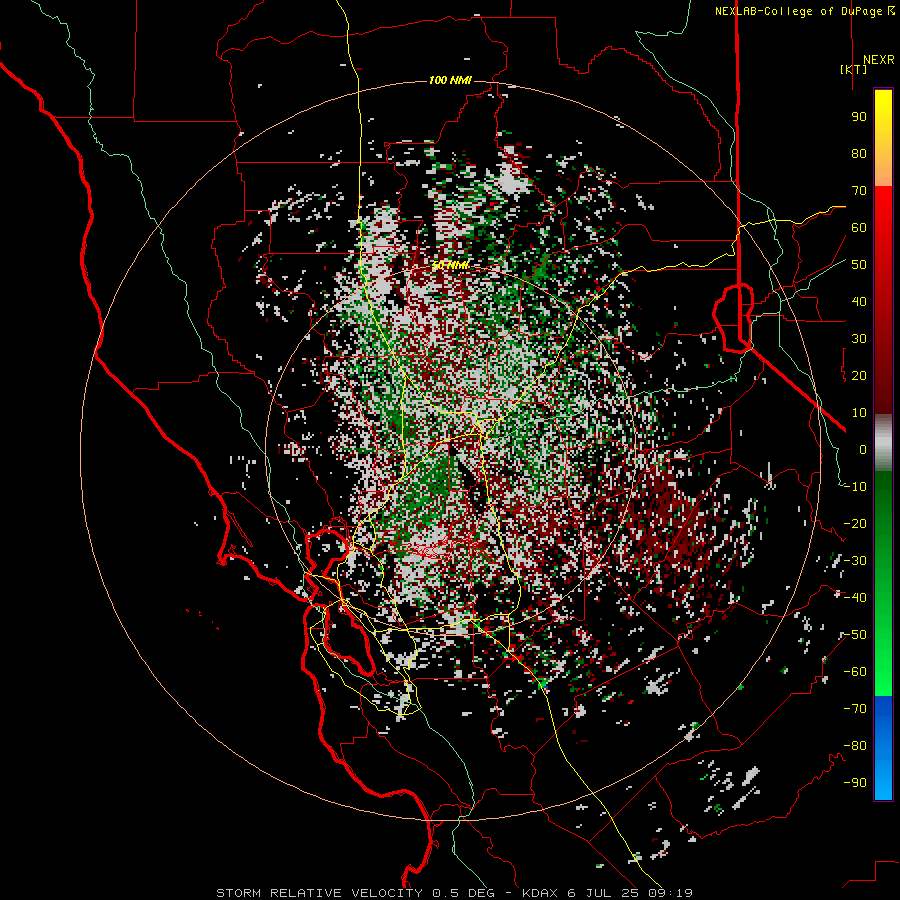Click the 70 scale label
Screen dimensions: 900x900
click(859, 191)
